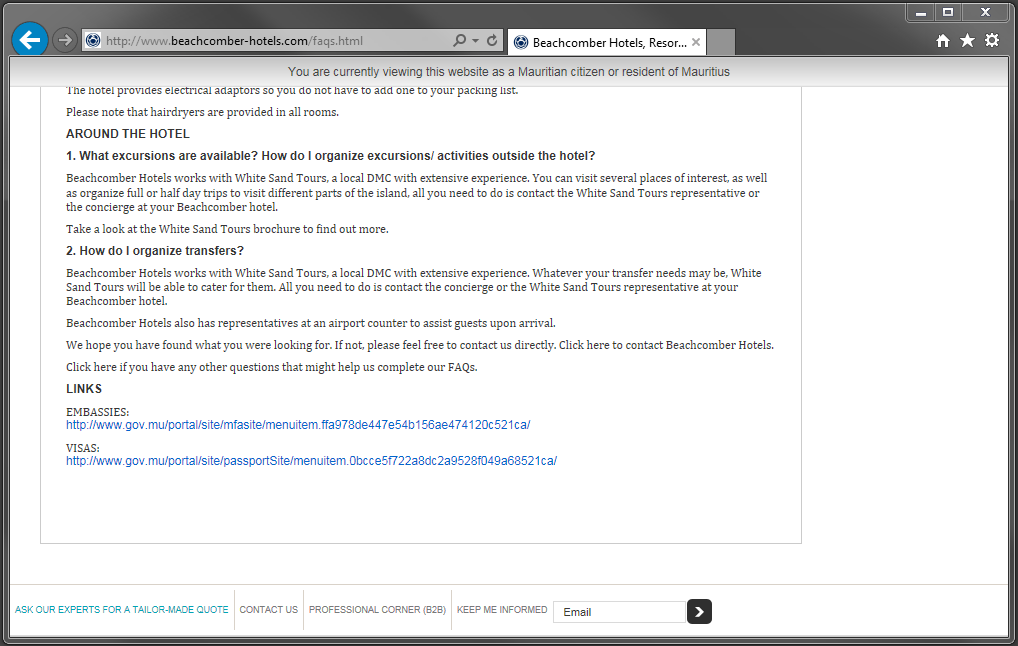Click 'Click here if you have any other questions'
The height and width of the screenshot is (646, 1018).
point(271,367)
